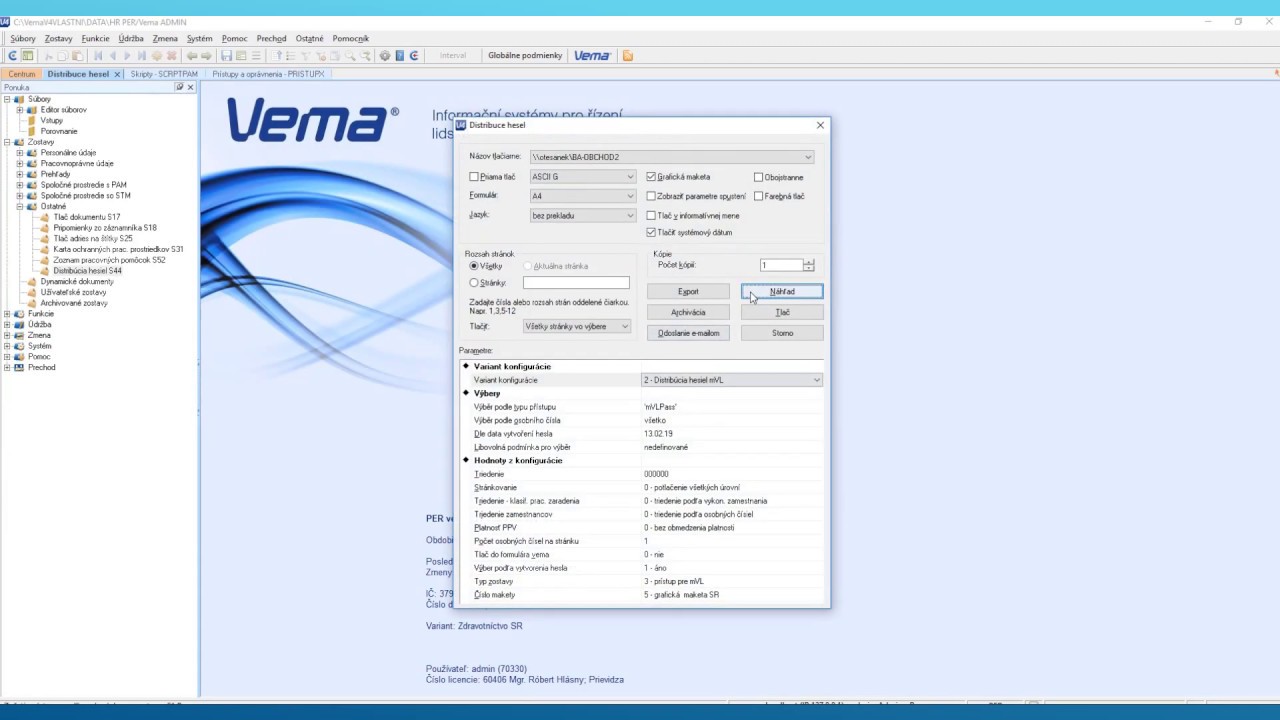Viewport: 1280px width, 720px height.
Task: Expand the Personálne údaje tree node
Action: [x=19, y=153]
